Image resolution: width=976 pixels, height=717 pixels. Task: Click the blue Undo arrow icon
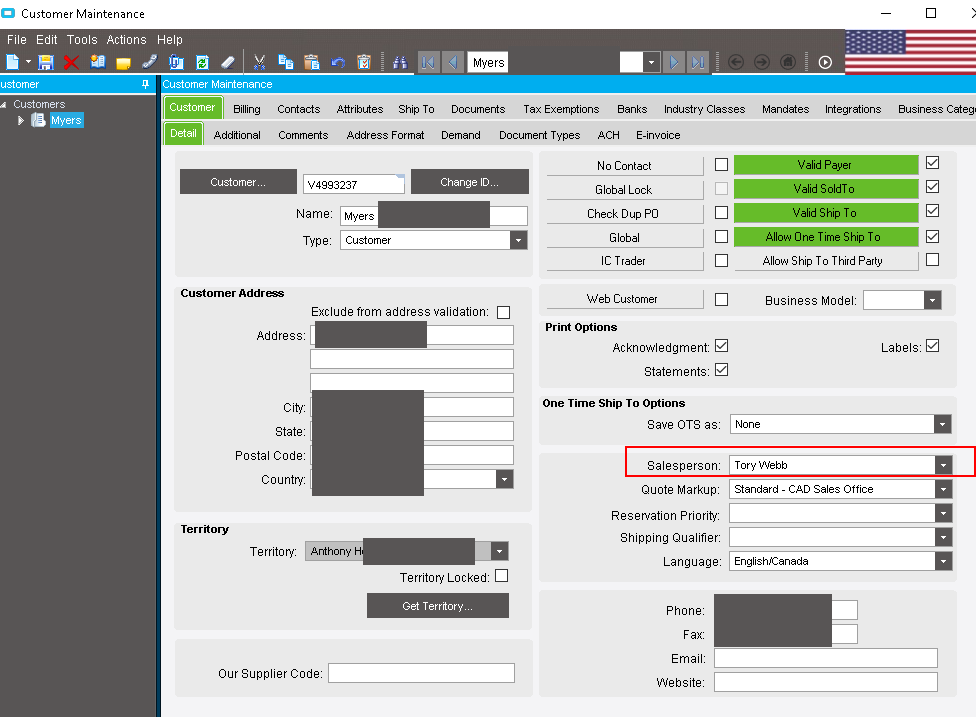(x=338, y=62)
